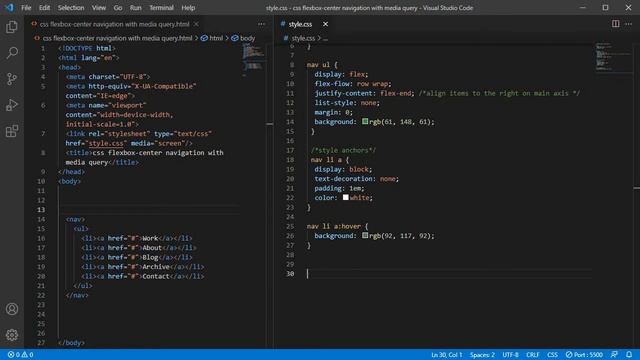Image resolution: width=640 pixels, height=360 pixels.
Task: Click the Blog anchor line in HTML
Action: (137, 258)
